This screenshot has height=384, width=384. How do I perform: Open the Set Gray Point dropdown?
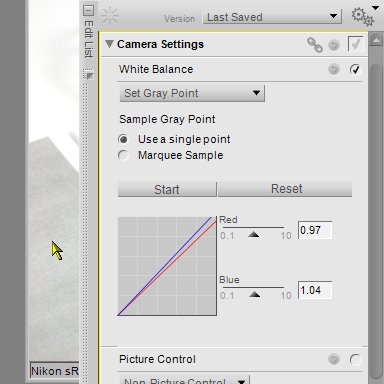click(x=192, y=93)
